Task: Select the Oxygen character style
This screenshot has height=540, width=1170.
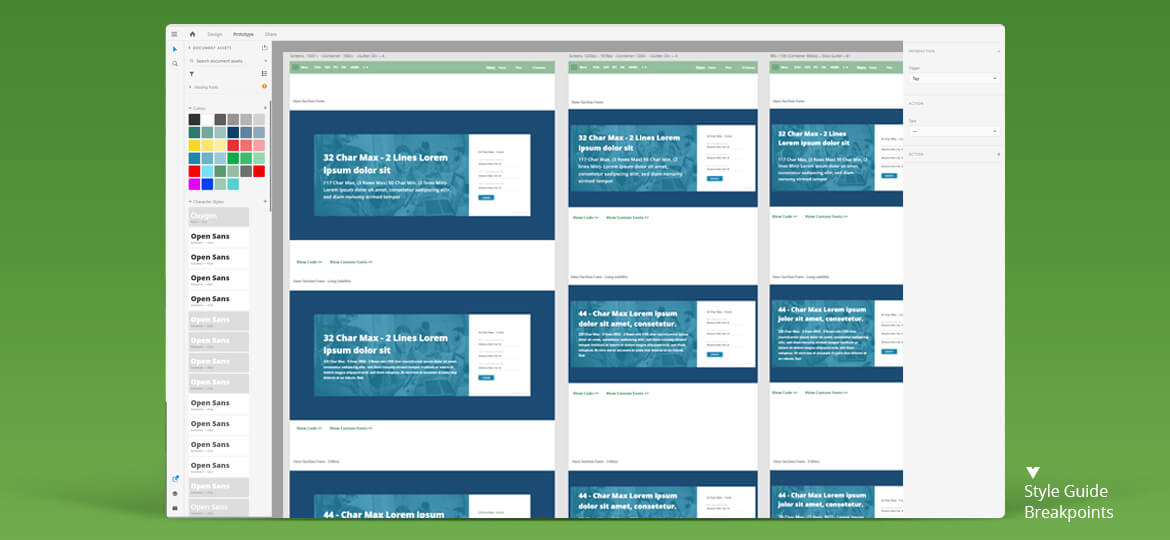Action: [x=219, y=217]
